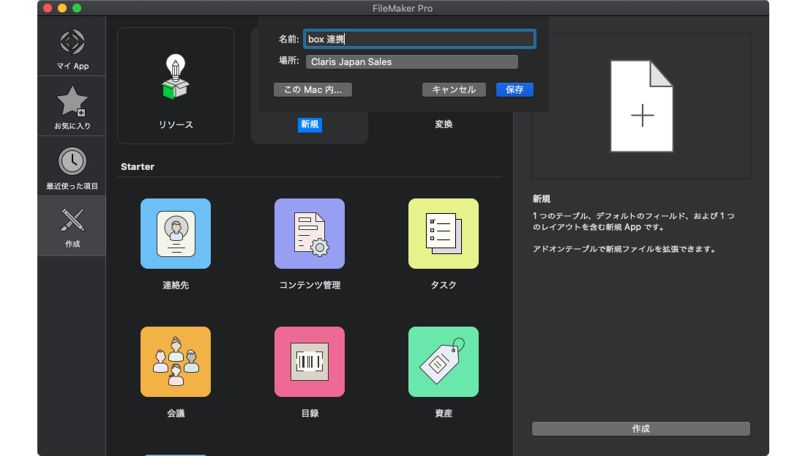Click the new-file preview with plus sign
The height and width of the screenshot is (456, 800).
click(x=641, y=106)
